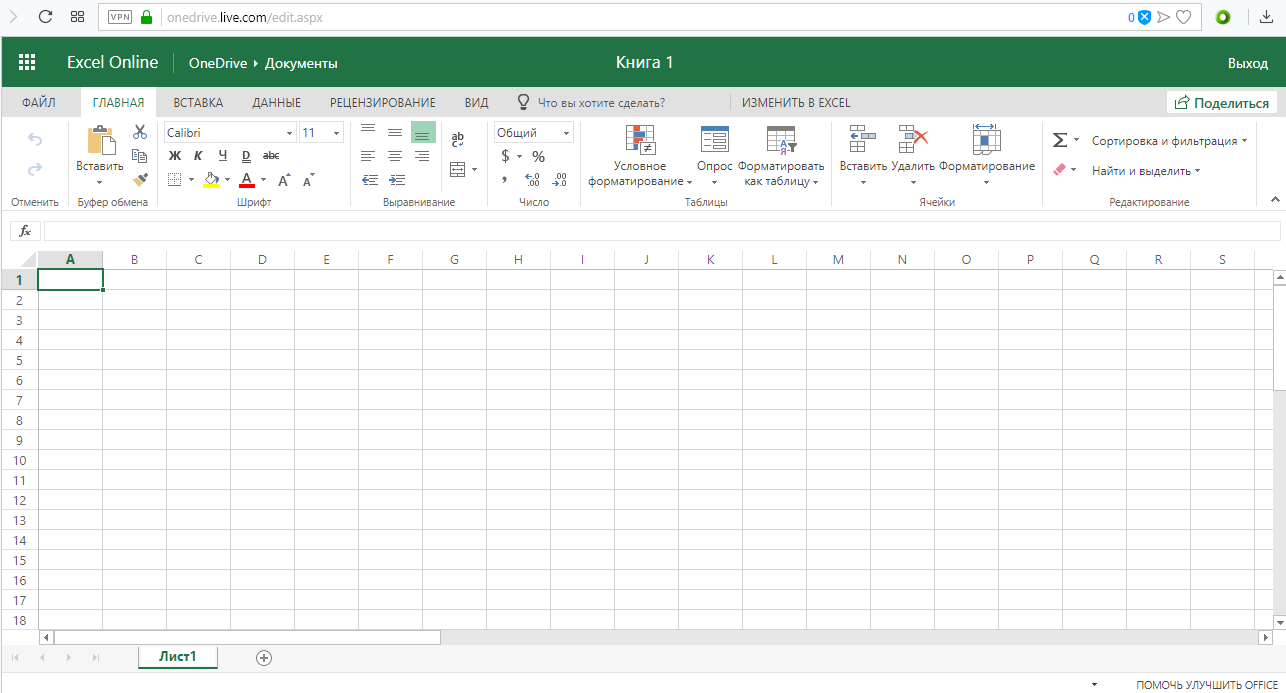Switch to the ДАННЫЕ tab

coord(277,102)
